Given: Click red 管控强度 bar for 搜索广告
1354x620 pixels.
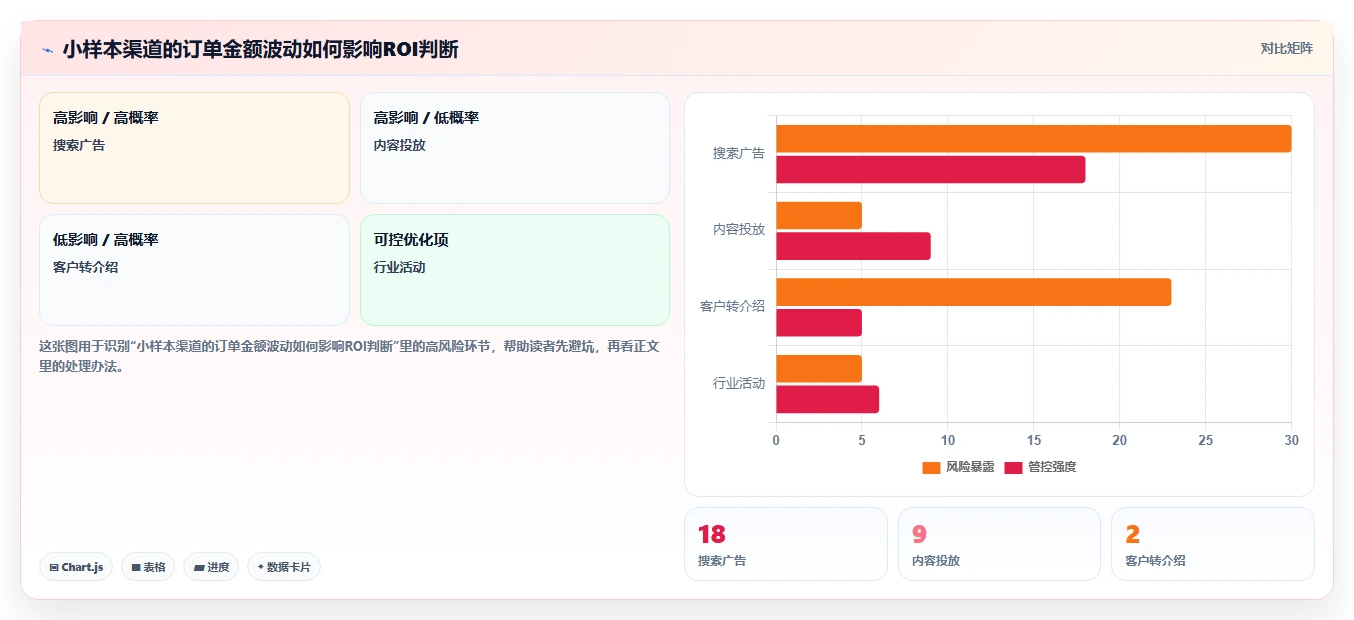Looking at the screenshot, I should [x=931, y=170].
